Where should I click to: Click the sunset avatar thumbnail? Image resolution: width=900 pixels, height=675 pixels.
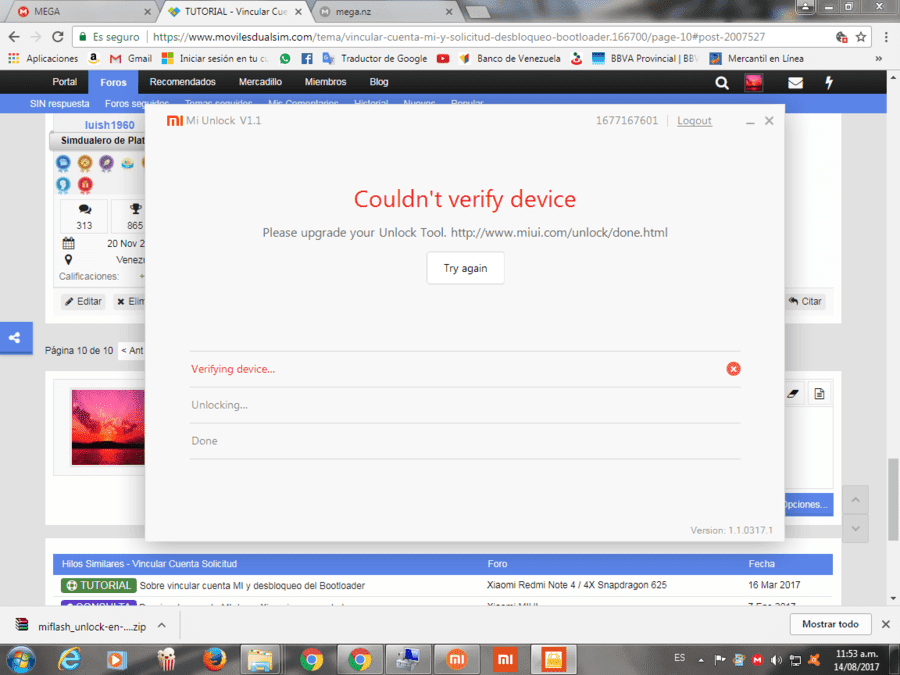[x=108, y=427]
